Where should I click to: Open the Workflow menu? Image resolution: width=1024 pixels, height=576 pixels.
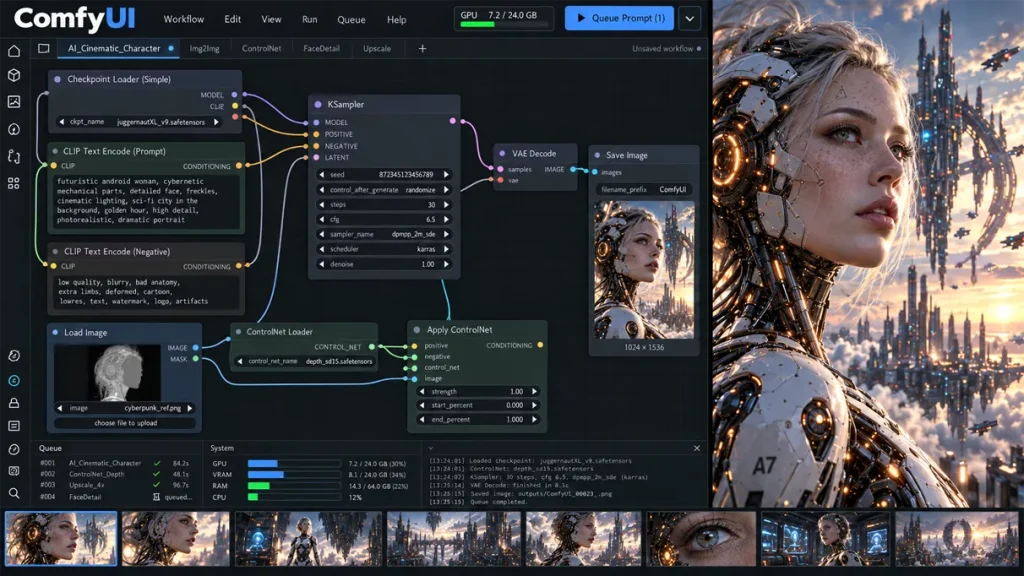(x=184, y=20)
